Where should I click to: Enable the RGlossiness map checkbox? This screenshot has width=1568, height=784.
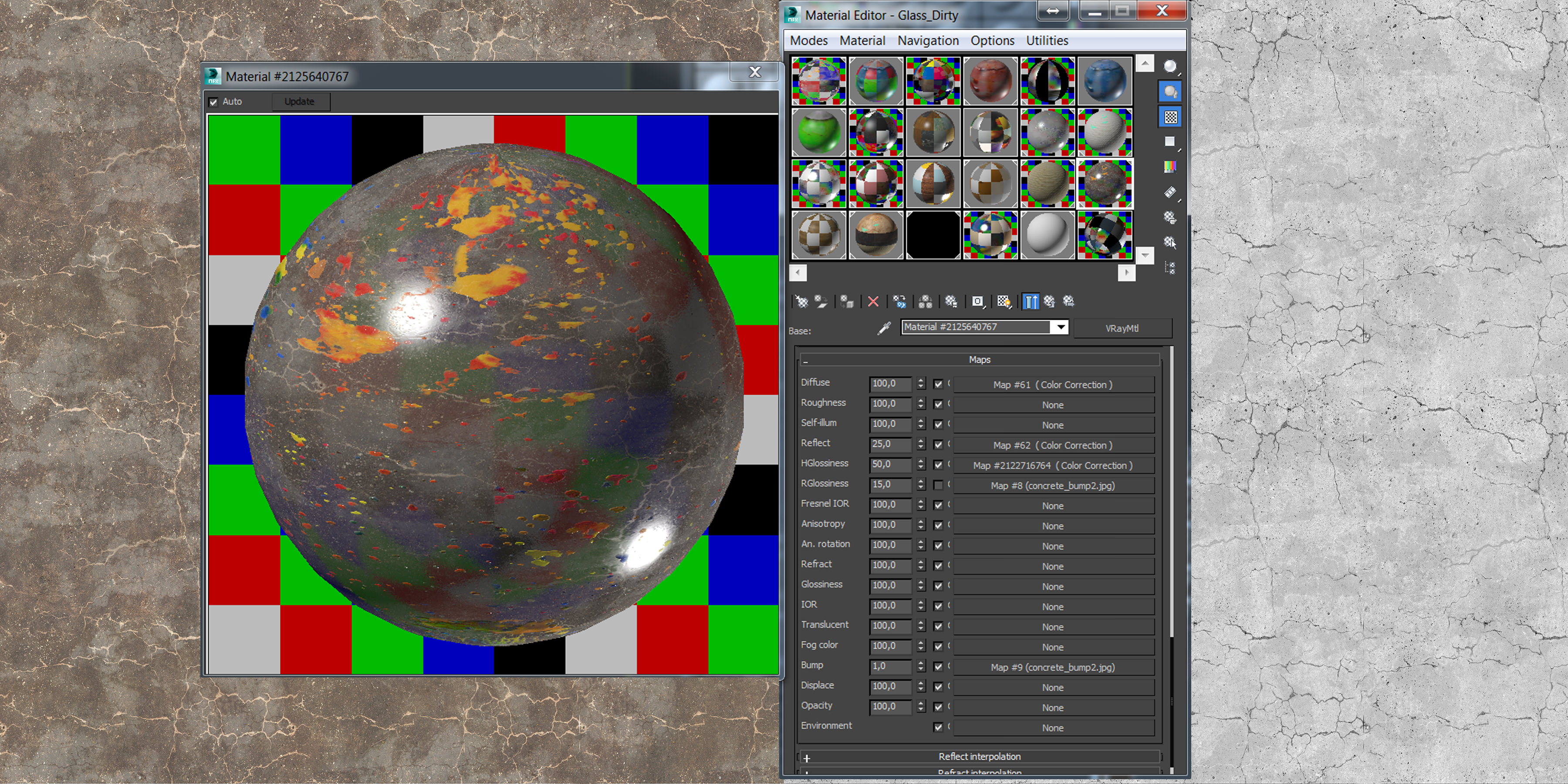(x=938, y=485)
